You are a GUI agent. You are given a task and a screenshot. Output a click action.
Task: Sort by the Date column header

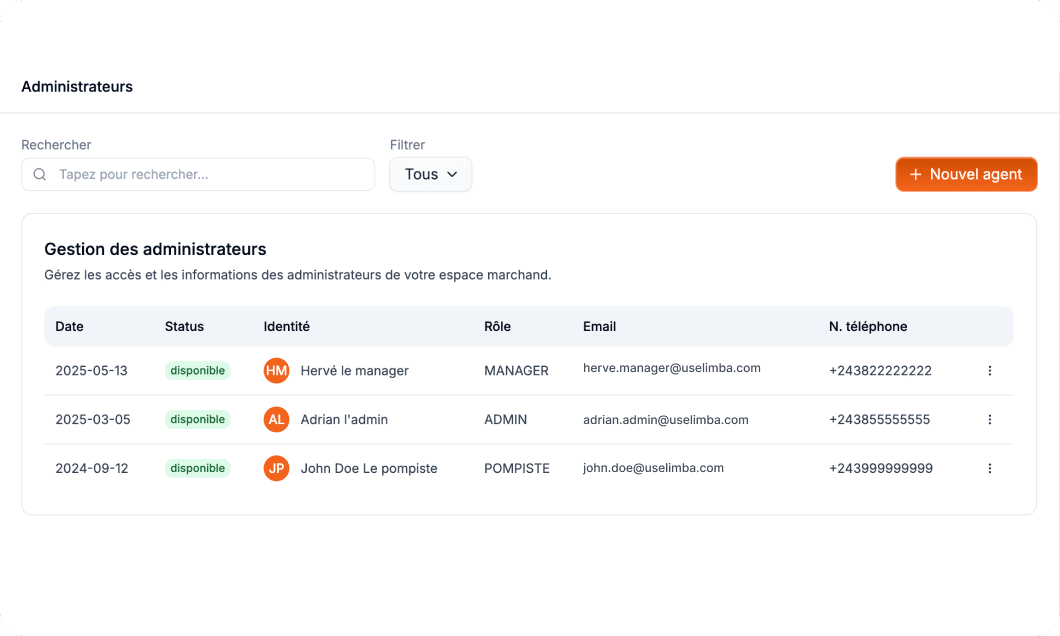(69, 326)
